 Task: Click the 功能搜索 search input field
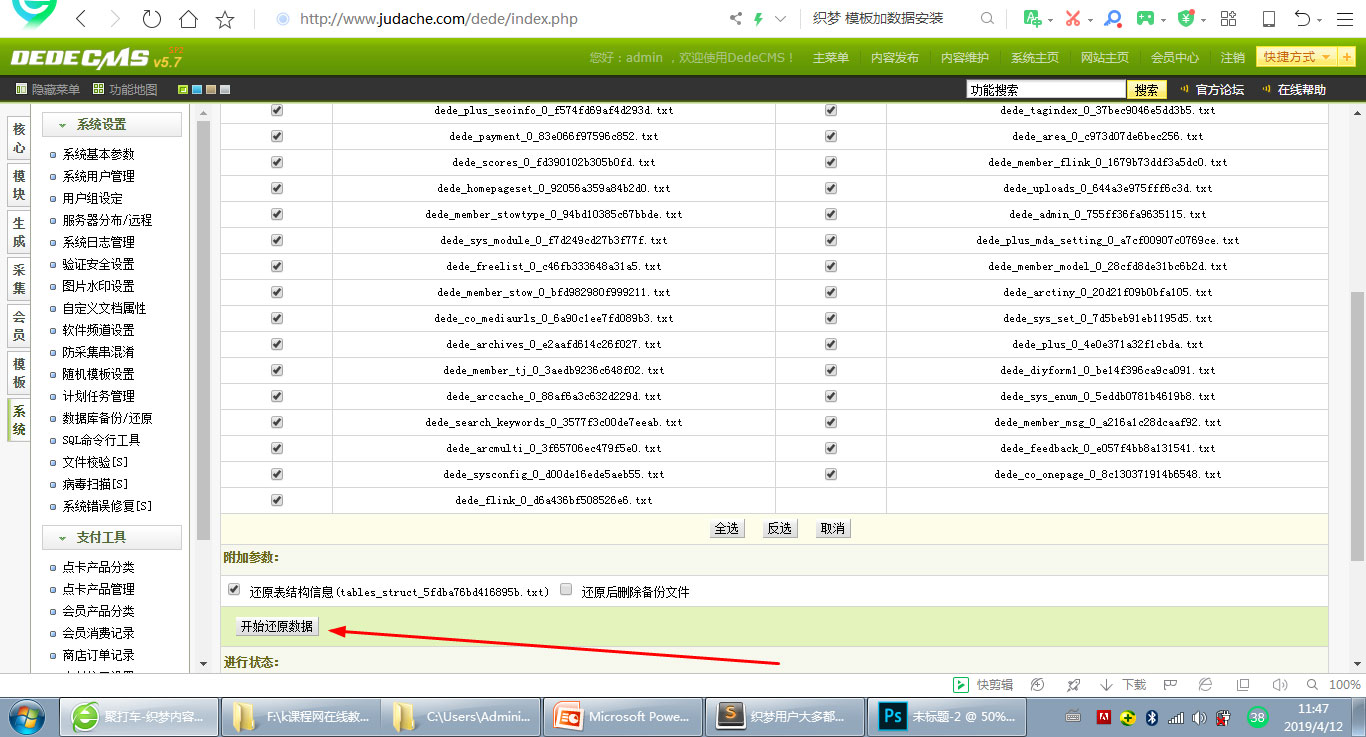click(1045, 90)
